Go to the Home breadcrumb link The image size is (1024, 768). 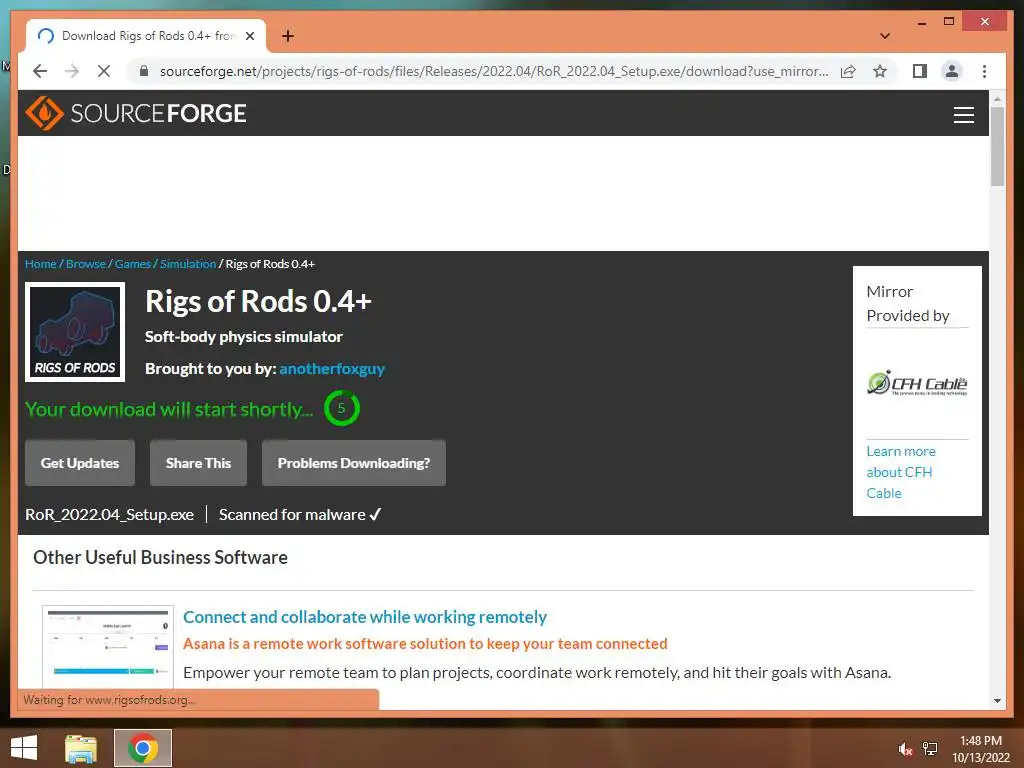click(x=40, y=264)
